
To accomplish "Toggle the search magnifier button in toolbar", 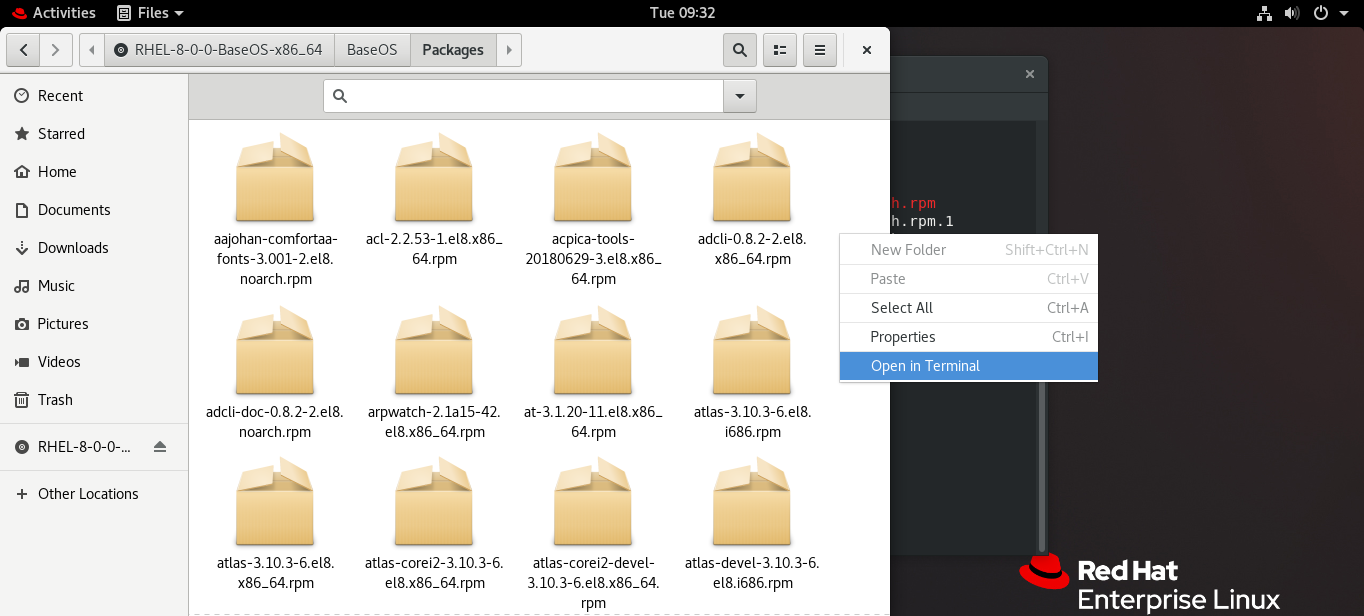I will point(739,50).
